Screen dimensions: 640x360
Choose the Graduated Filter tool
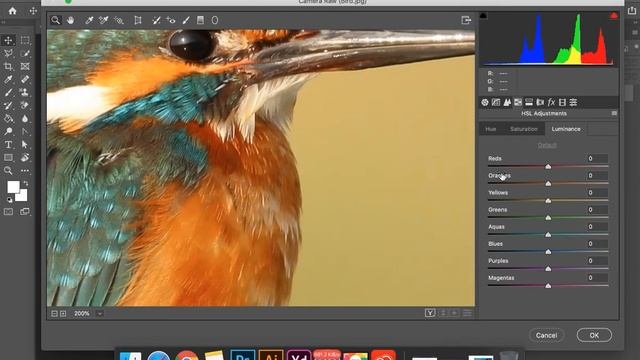point(200,20)
